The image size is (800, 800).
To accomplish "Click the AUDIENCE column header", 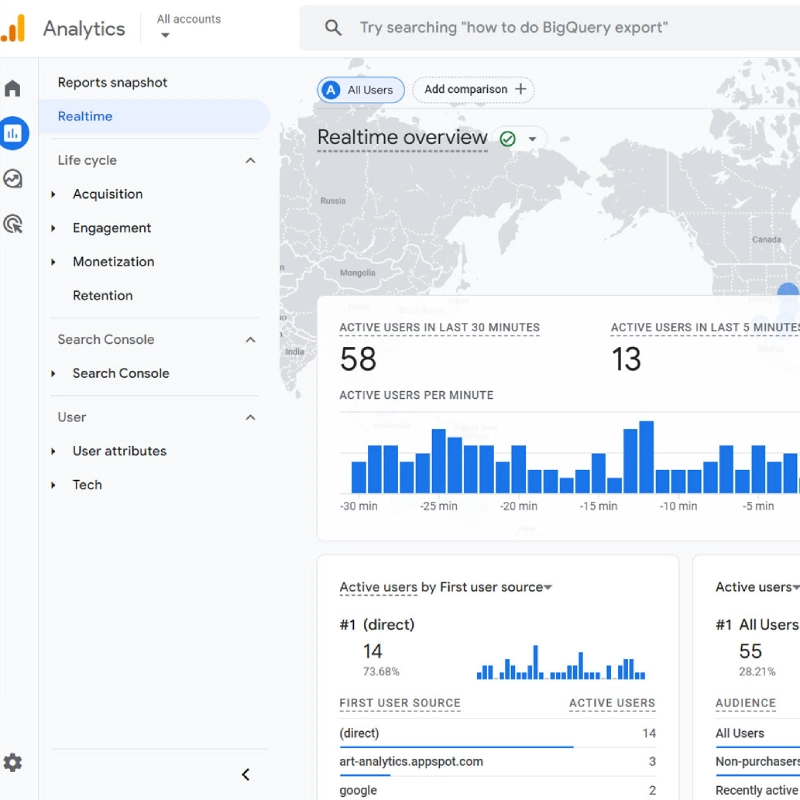I will click(745, 703).
